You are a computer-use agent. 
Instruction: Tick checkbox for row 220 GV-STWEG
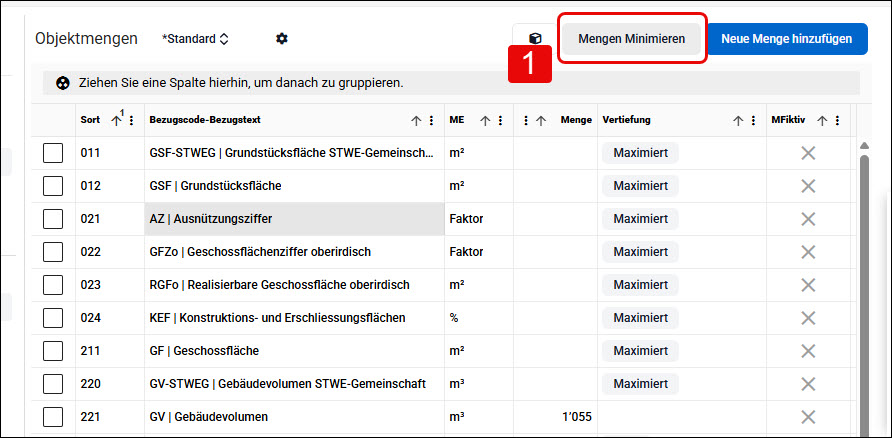click(x=53, y=384)
